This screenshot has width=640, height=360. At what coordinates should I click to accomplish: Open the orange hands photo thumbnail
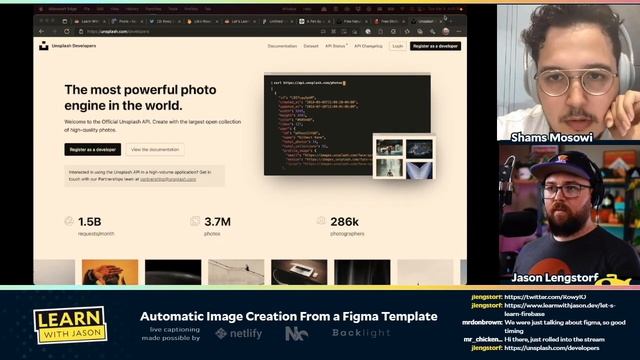coord(110,272)
